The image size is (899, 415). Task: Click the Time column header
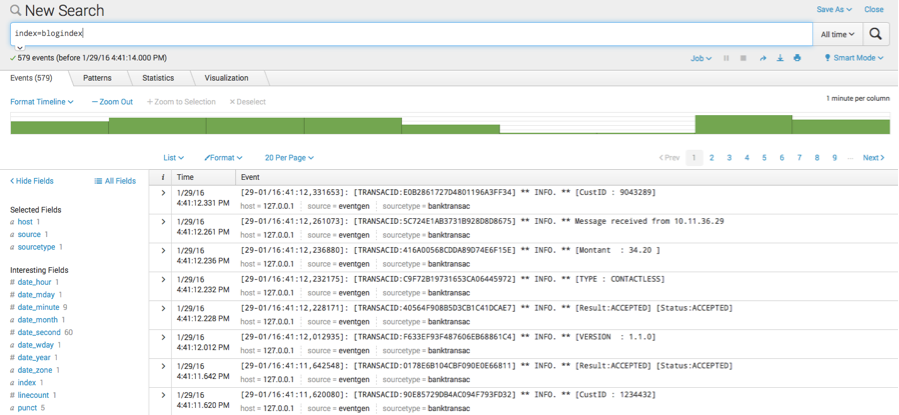(x=186, y=178)
